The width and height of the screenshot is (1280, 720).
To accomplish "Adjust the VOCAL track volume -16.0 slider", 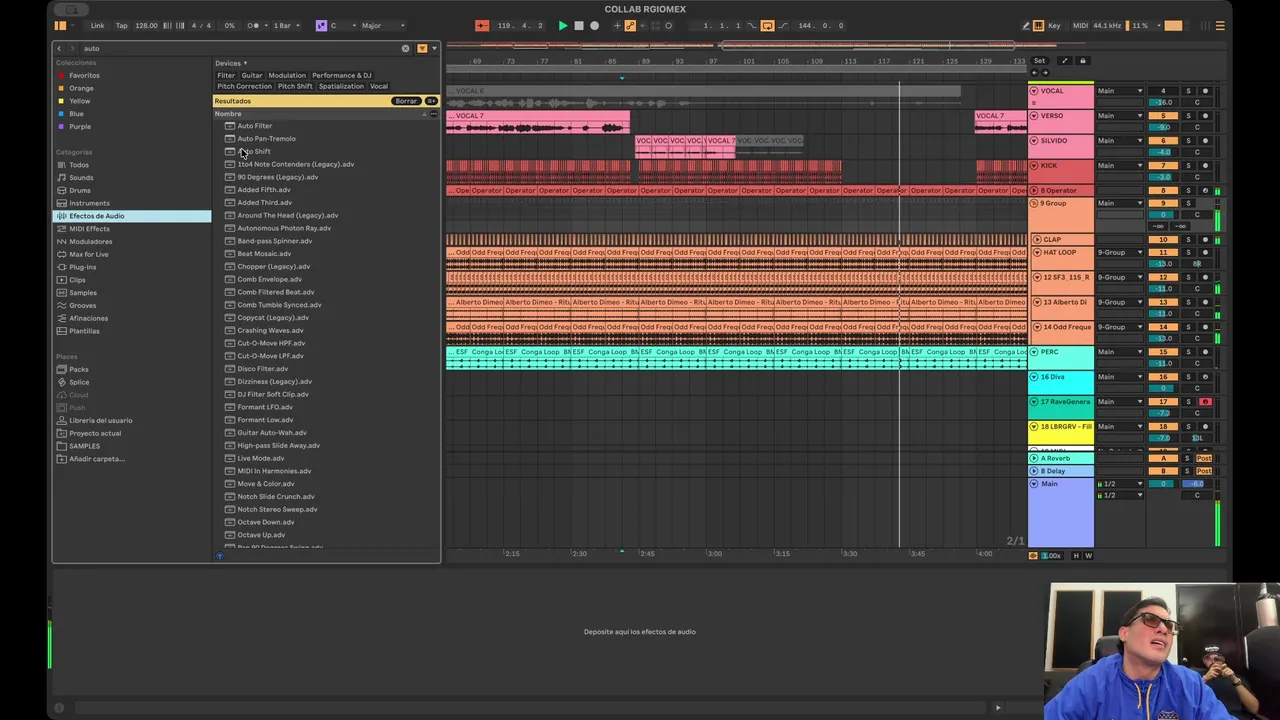I will pos(1163,102).
